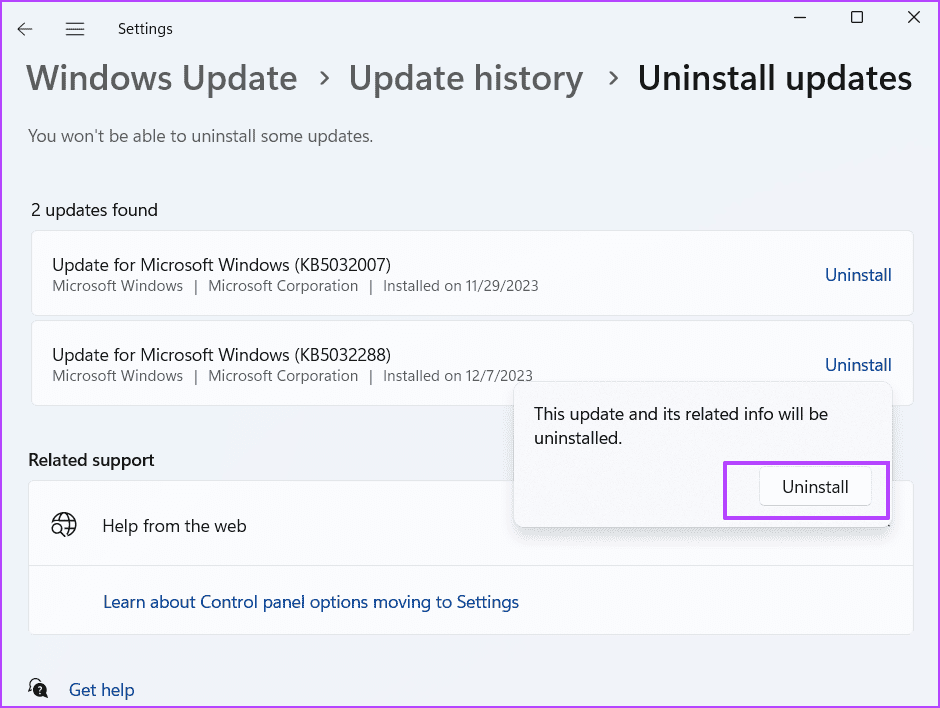Open the Get help link
Image resolution: width=940 pixels, height=708 pixels.
coord(101,689)
